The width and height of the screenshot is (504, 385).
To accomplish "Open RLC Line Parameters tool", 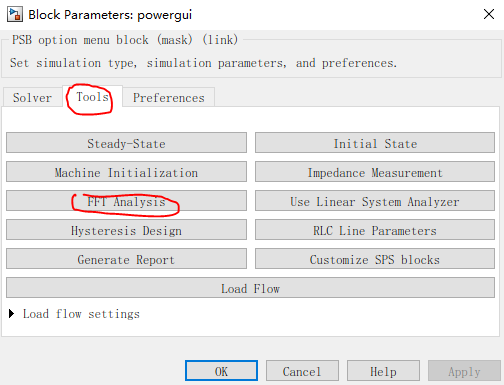I will coord(375,230).
